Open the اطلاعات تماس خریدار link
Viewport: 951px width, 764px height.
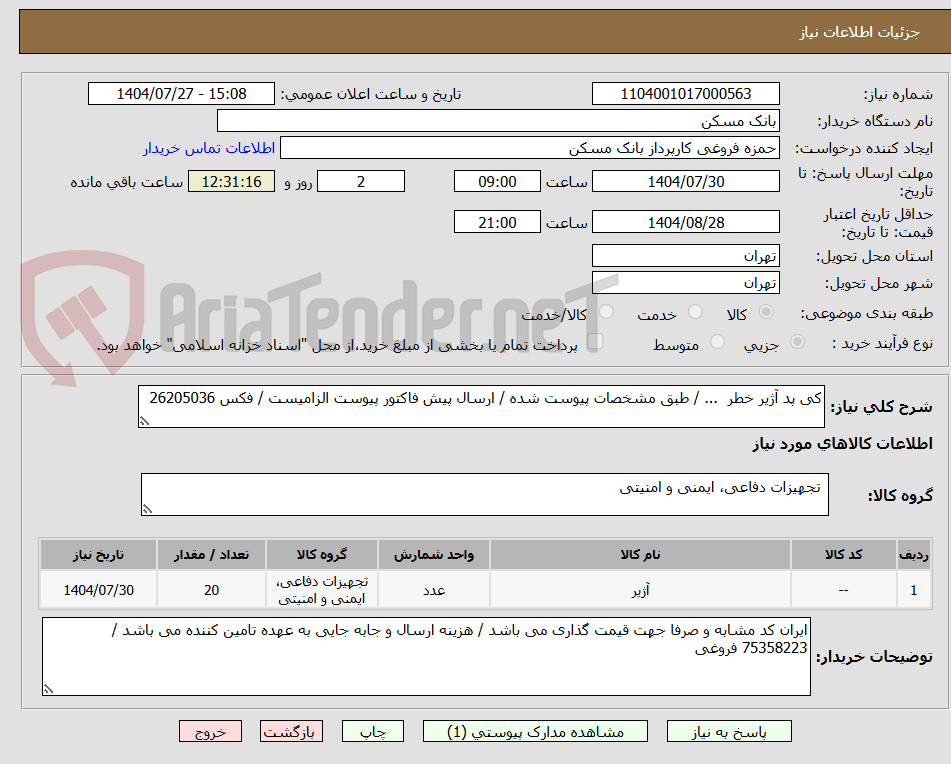tap(206, 147)
